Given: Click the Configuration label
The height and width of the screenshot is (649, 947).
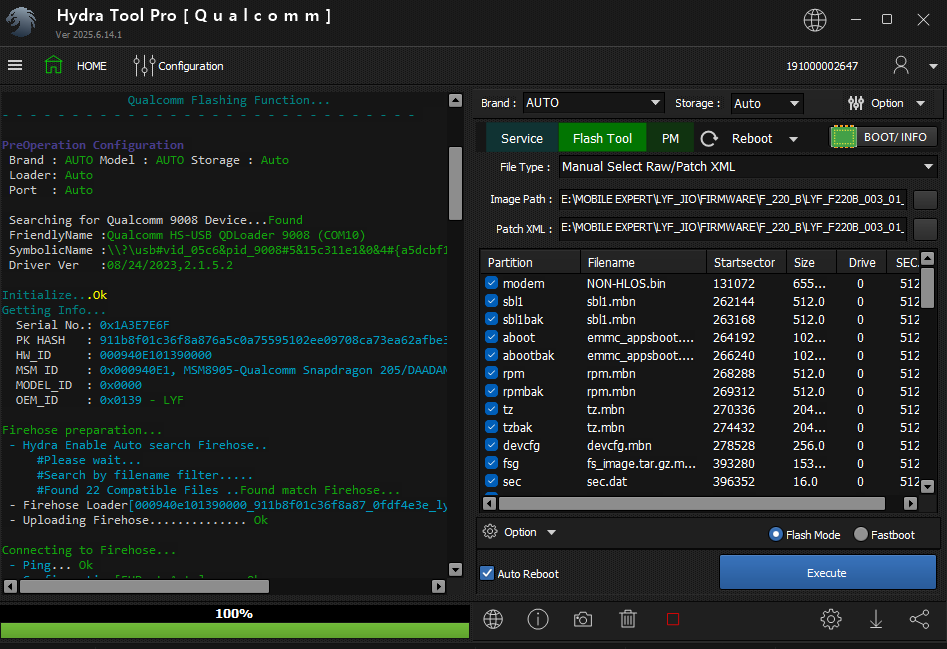Looking at the screenshot, I should 191,66.
